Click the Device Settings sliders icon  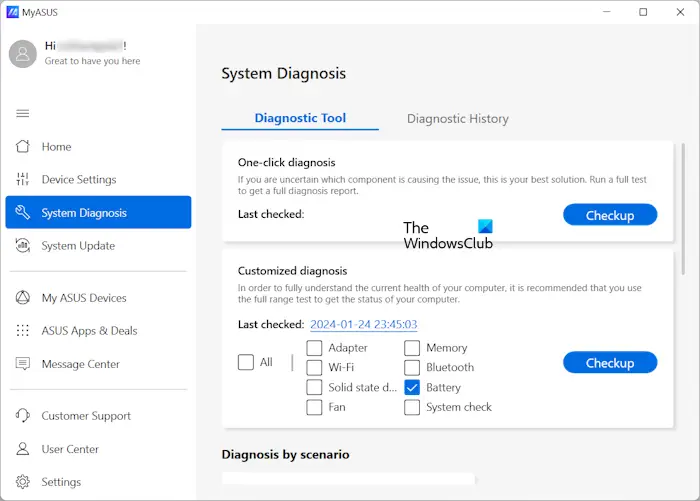tap(23, 179)
